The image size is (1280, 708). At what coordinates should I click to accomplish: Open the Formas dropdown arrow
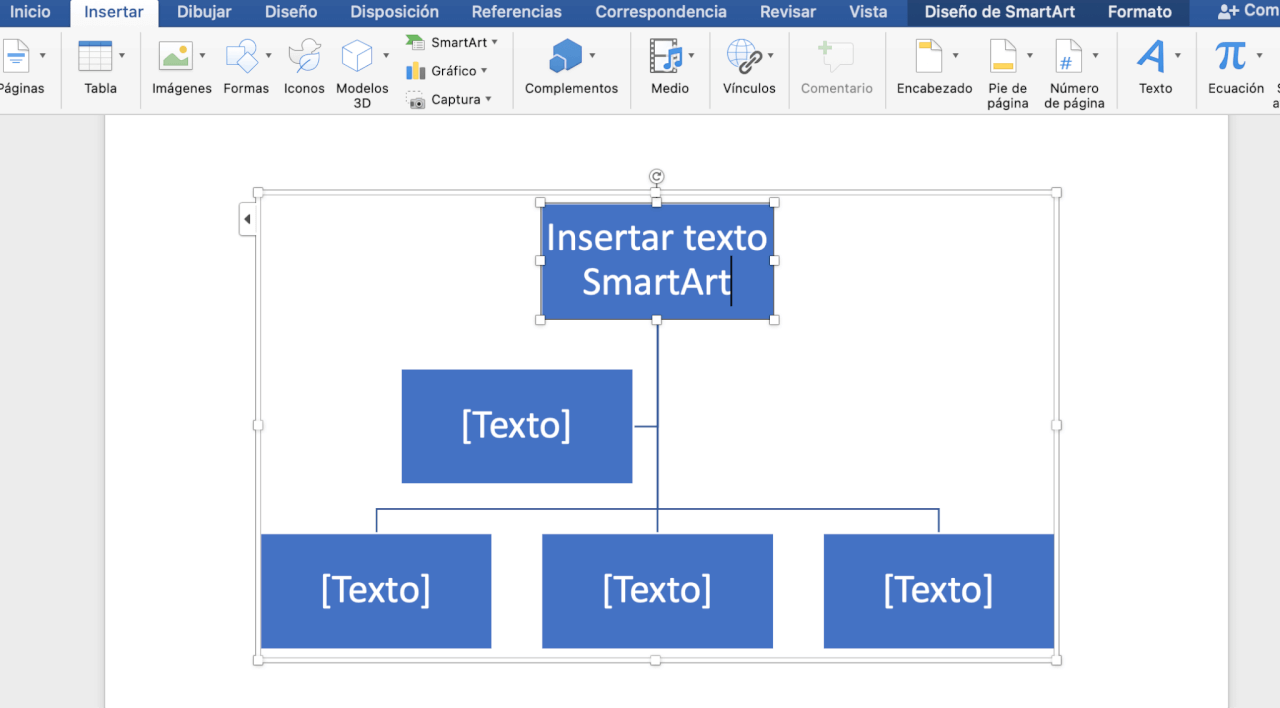(268, 56)
